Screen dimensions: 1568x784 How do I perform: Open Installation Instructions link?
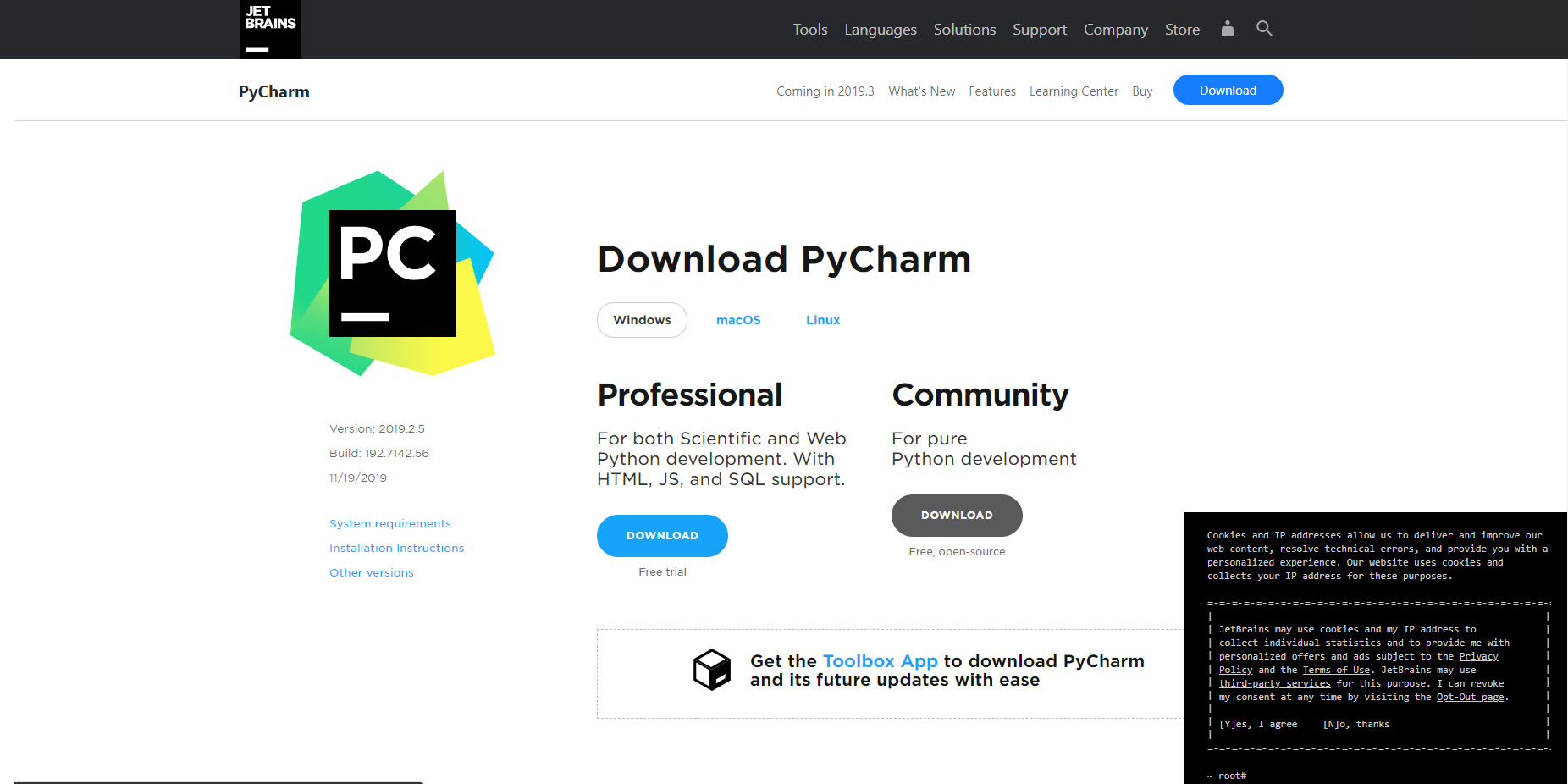click(x=397, y=549)
